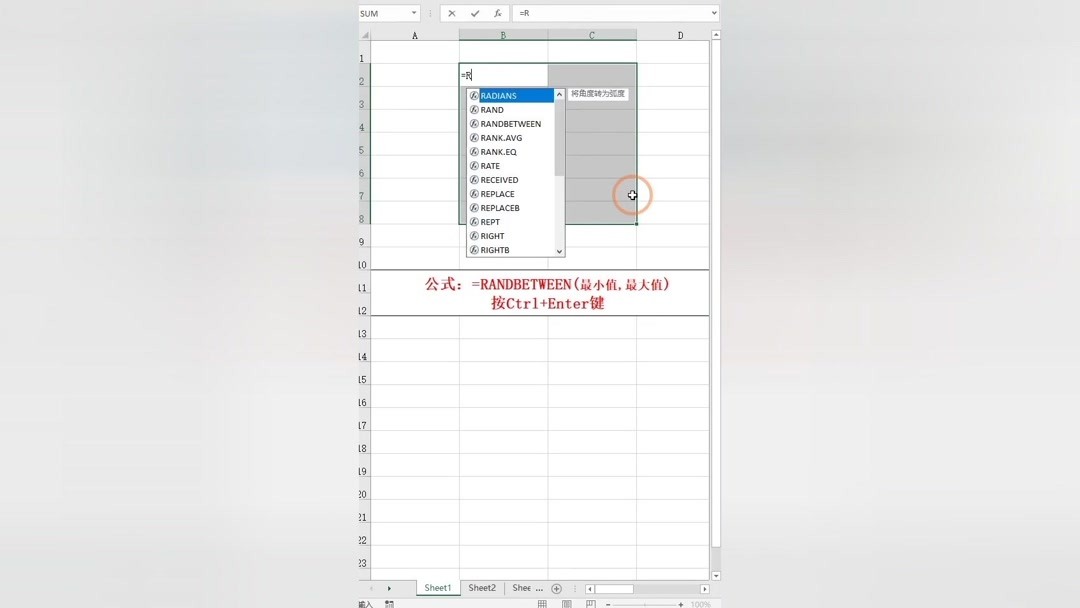Select Normal view icon in status bar
1080x608 pixels.
(543, 603)
